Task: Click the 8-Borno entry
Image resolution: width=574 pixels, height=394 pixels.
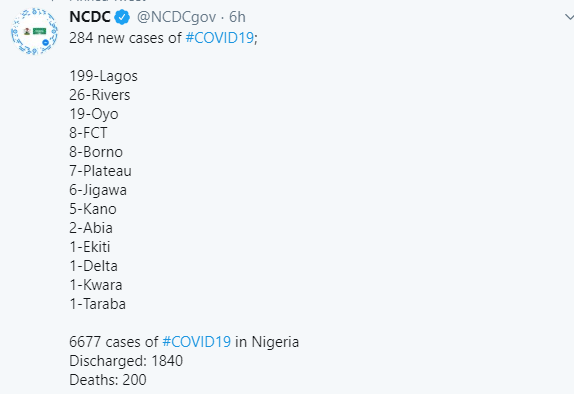Action: pyautogui.click(x=96, y=152)
